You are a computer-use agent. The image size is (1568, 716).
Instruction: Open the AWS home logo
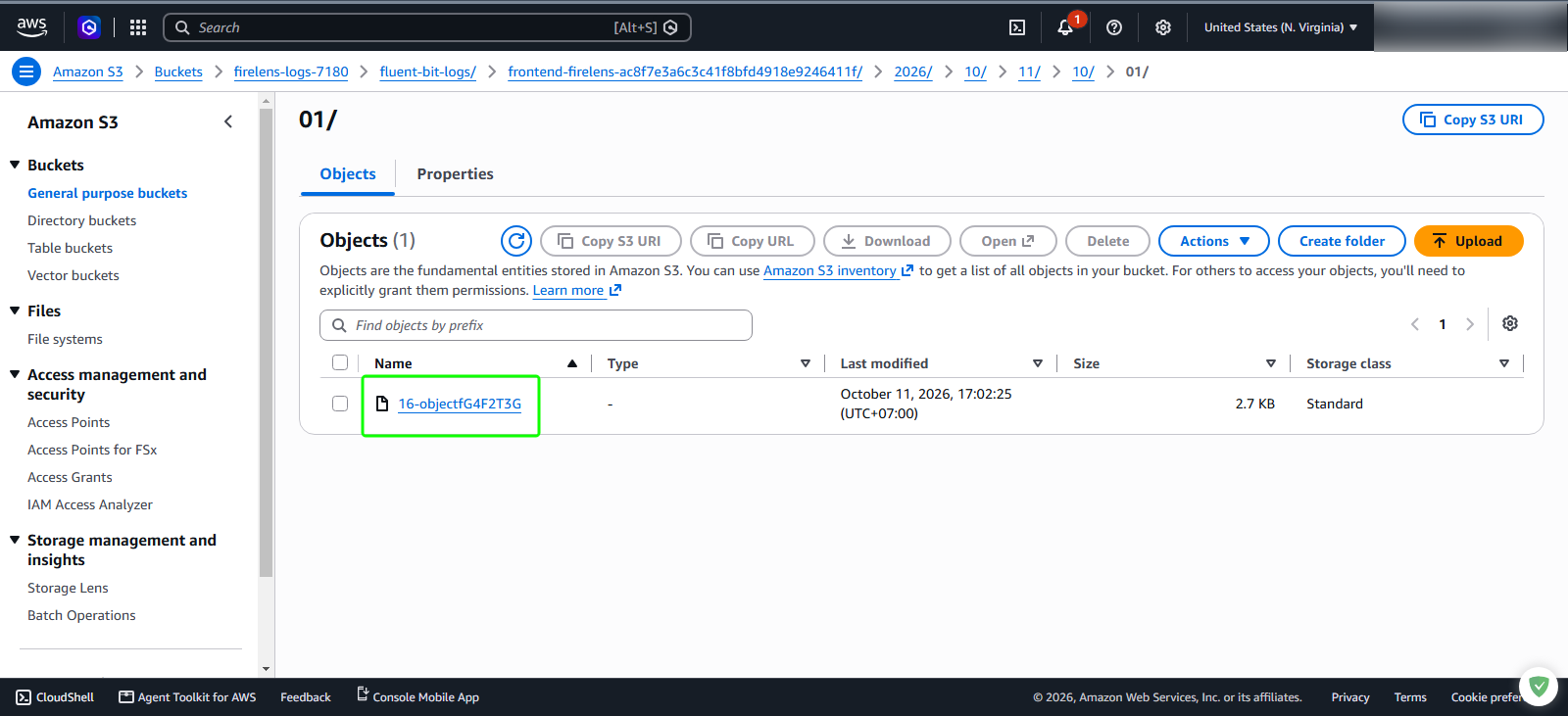tap(31, 27)
